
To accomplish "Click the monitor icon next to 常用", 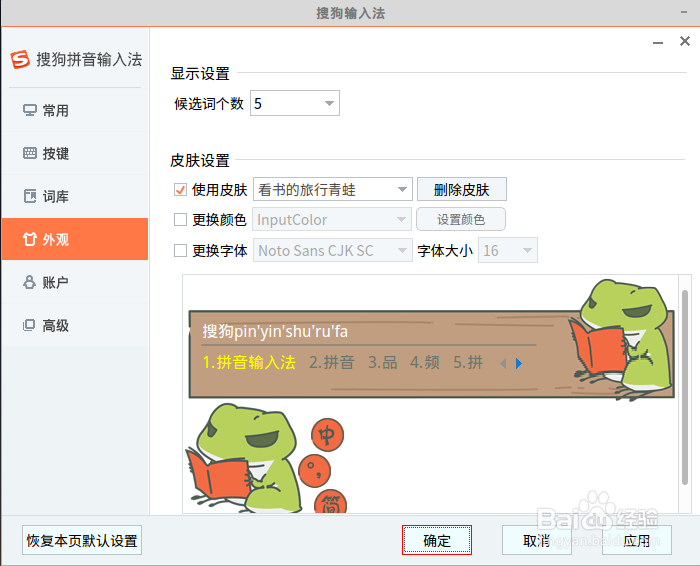I will [x=29, y=110].
